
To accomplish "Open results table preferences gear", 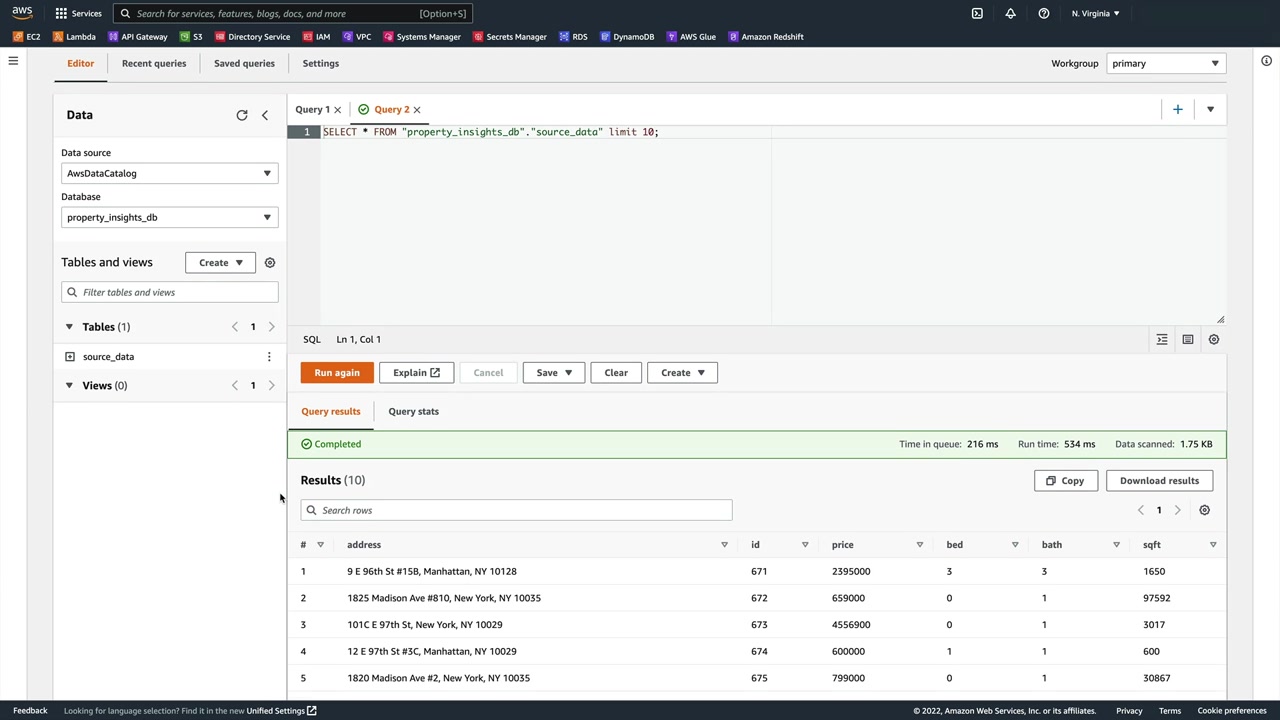I will tap(1204, 510).
